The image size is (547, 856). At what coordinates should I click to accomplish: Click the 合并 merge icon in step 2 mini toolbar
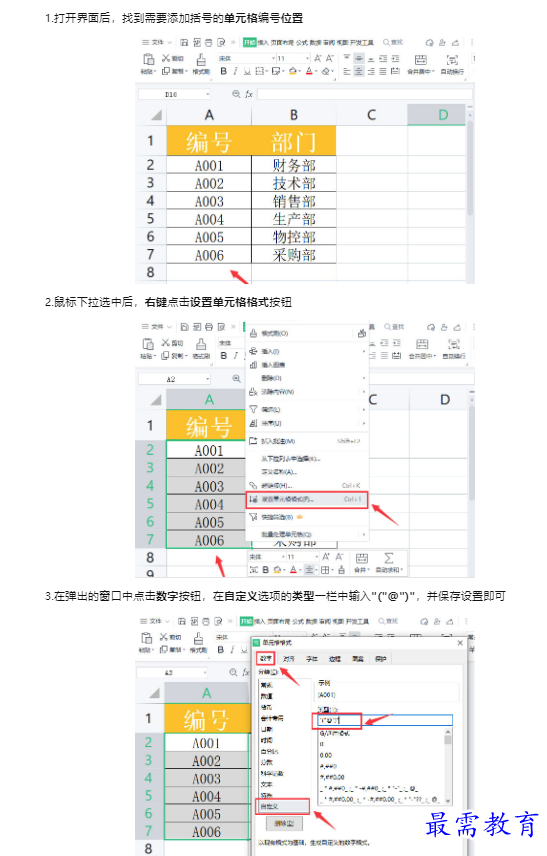point(361,558)
